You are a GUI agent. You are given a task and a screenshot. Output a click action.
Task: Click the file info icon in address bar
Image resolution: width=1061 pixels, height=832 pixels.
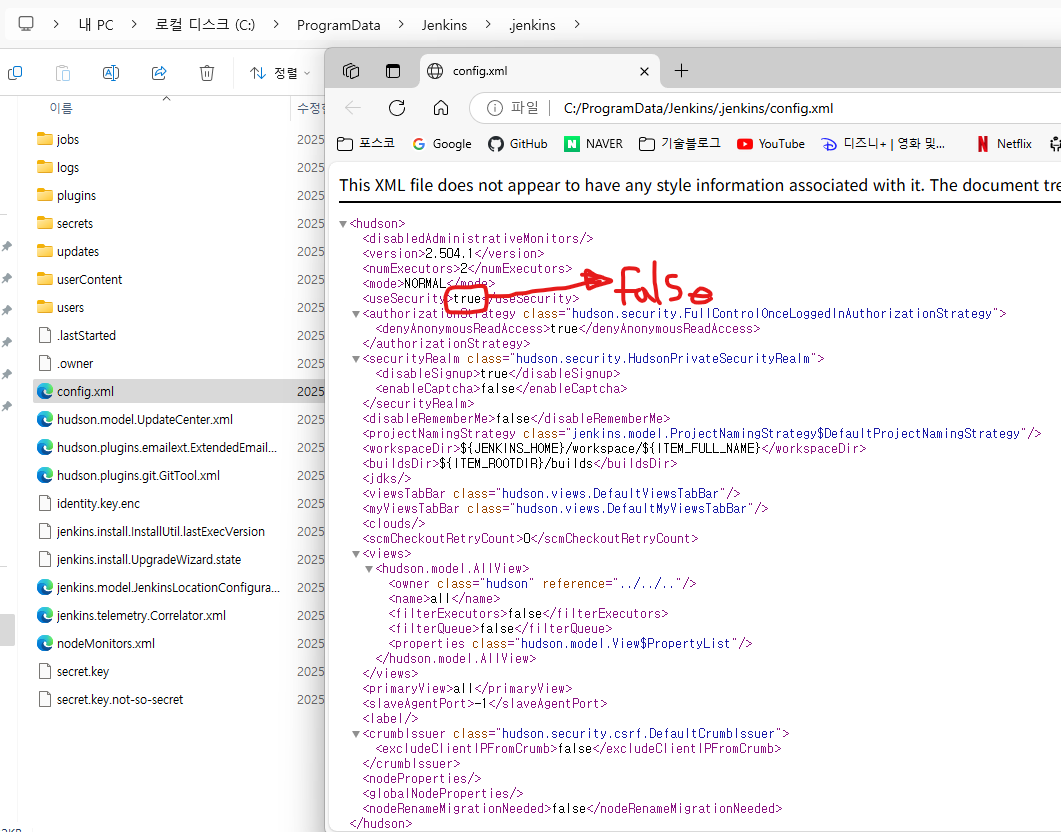pyautogui.click(x=495, y=108)
